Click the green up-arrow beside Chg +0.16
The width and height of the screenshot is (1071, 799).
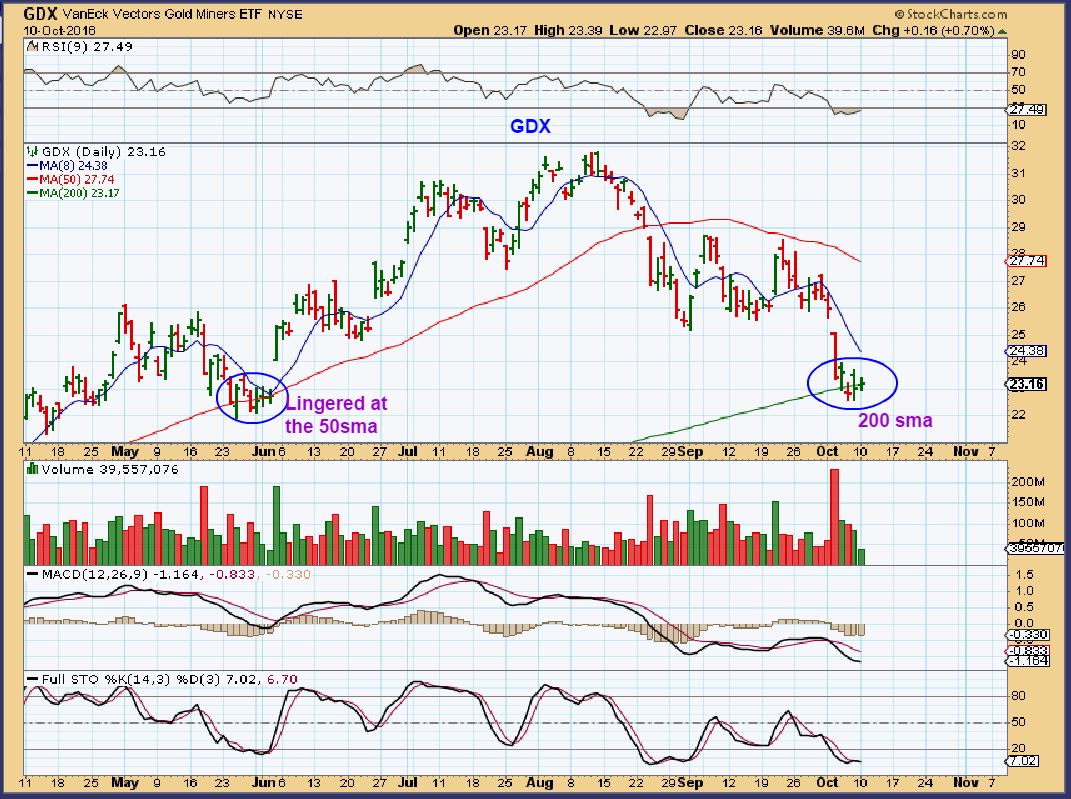1002,31
